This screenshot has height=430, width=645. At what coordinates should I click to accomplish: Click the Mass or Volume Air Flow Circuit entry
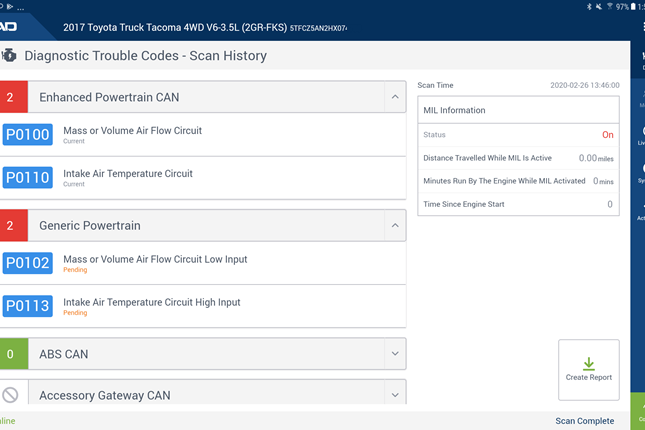pyautogui.click(x=132, y=131)
